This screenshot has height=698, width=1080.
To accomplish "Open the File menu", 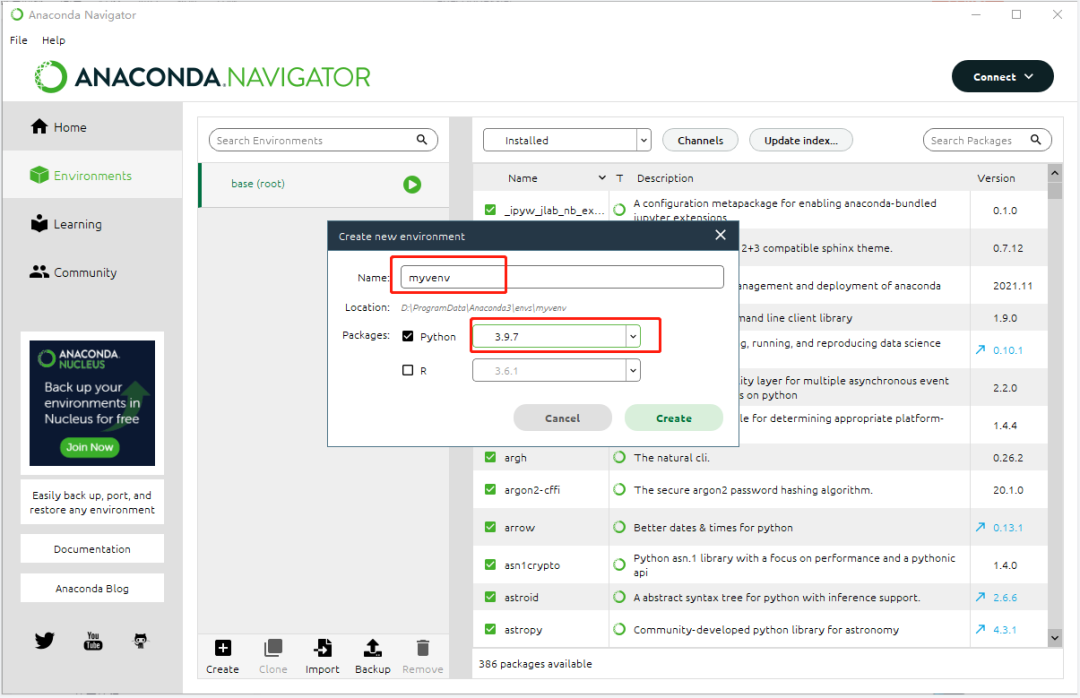I will [x=19, y=41].
